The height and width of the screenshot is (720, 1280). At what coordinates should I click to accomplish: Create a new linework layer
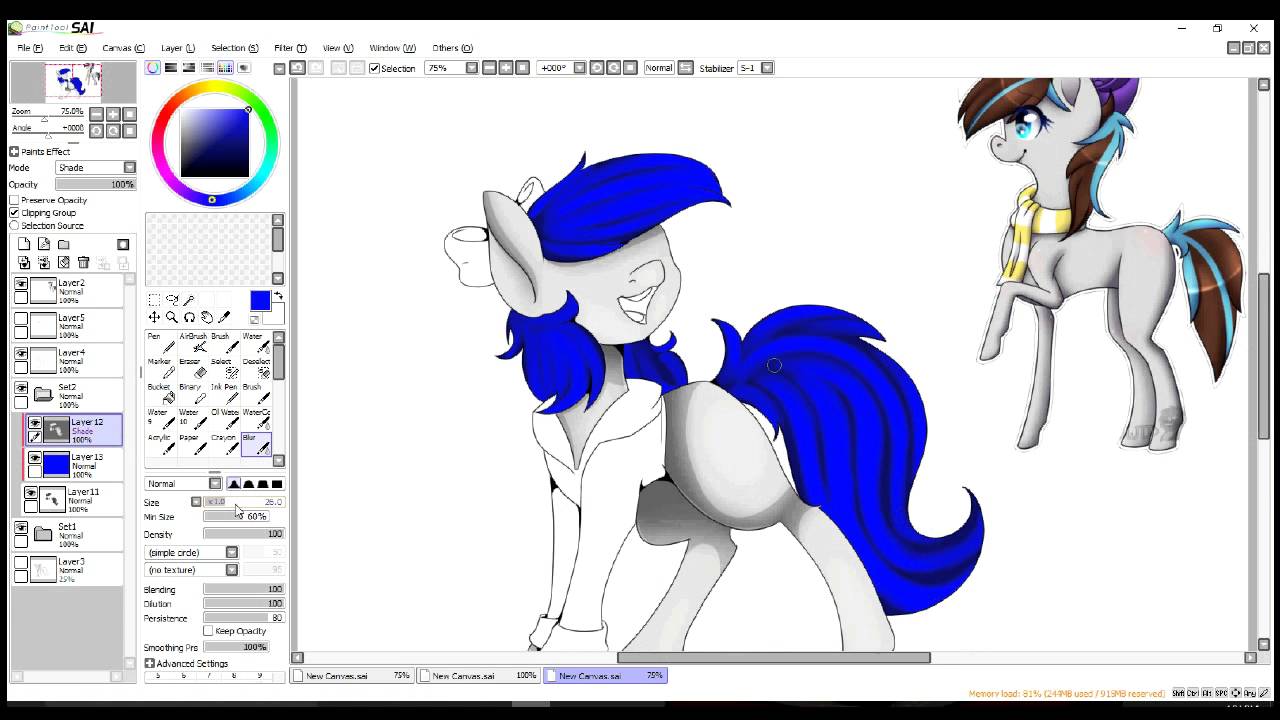[44, 244]
